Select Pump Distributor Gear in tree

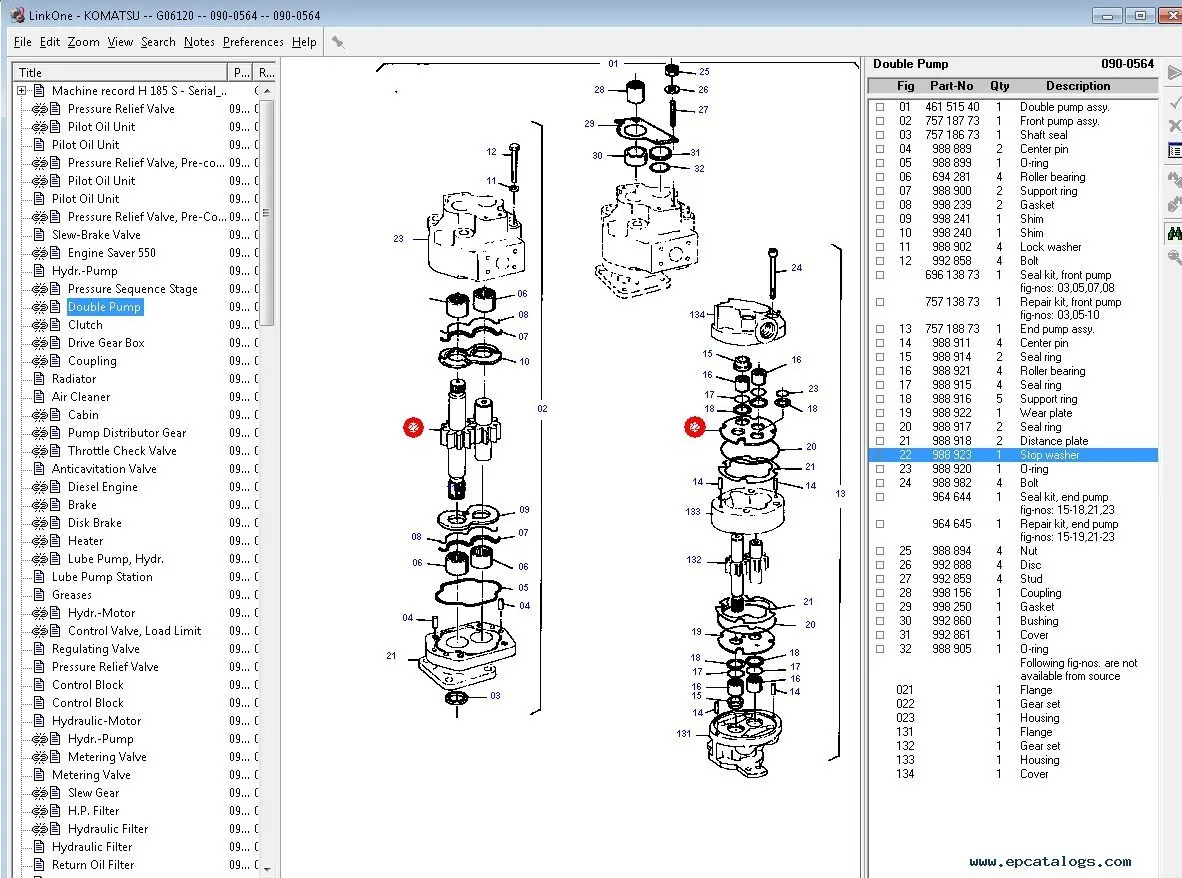point(127,433)
